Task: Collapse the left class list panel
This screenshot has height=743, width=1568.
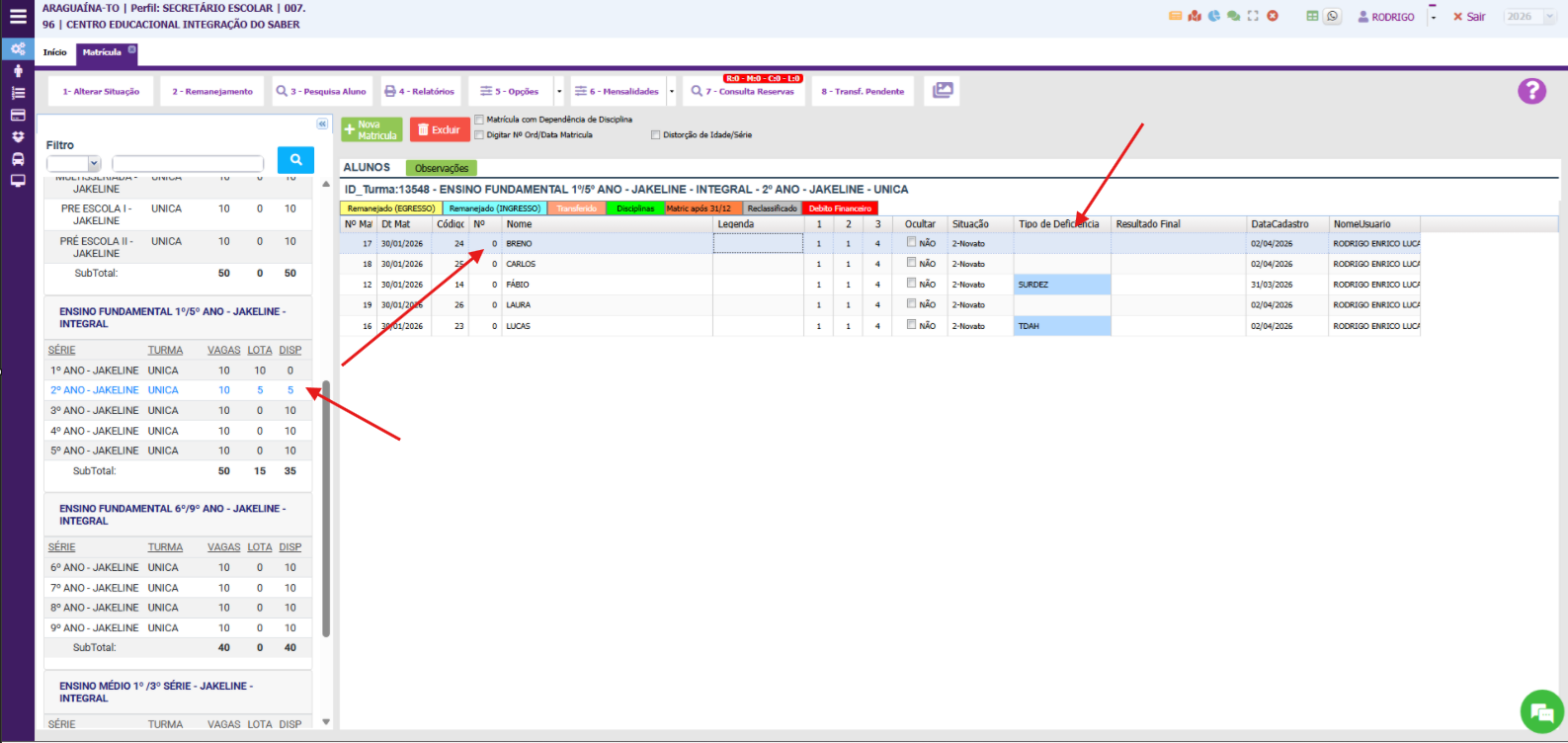Action: 321,124
